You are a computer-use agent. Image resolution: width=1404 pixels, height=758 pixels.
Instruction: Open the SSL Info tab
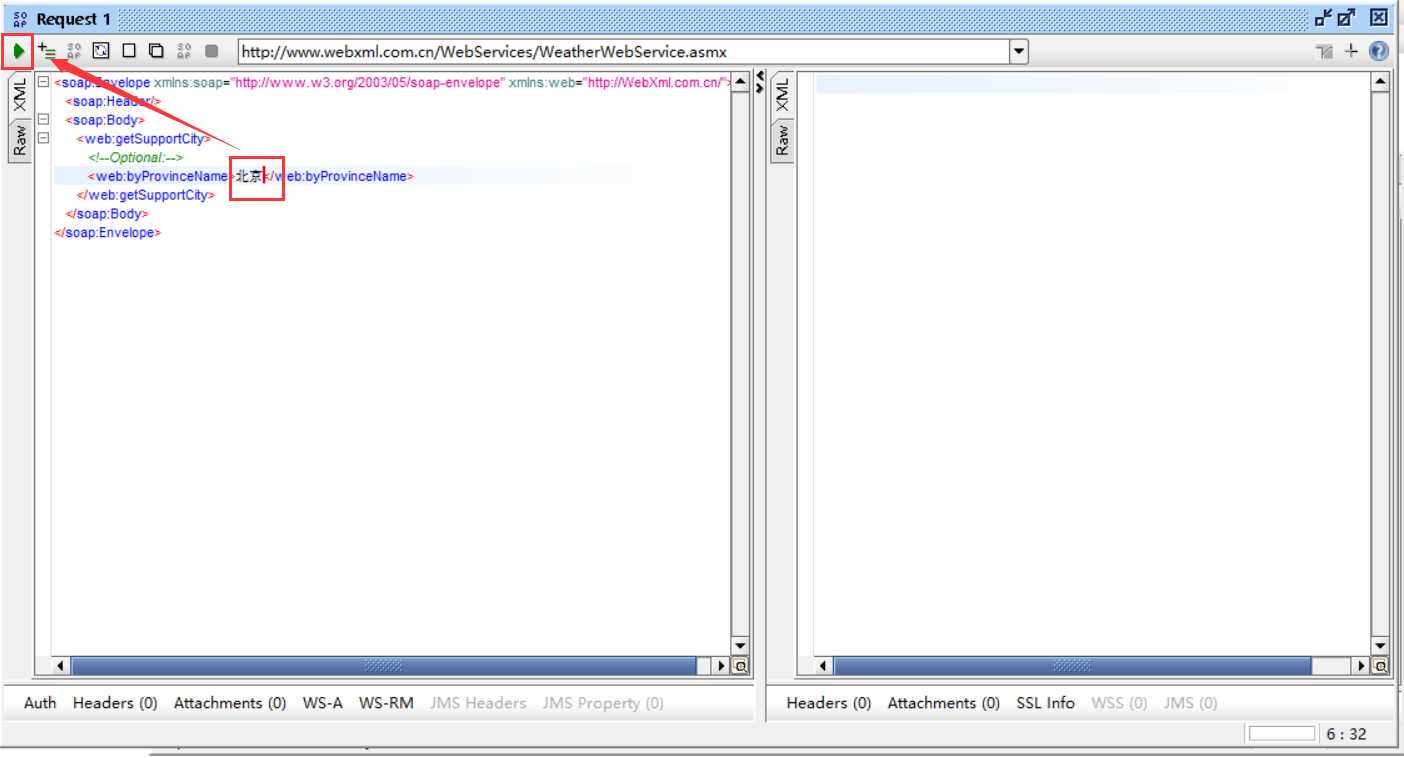click(x=1046, y=703)
